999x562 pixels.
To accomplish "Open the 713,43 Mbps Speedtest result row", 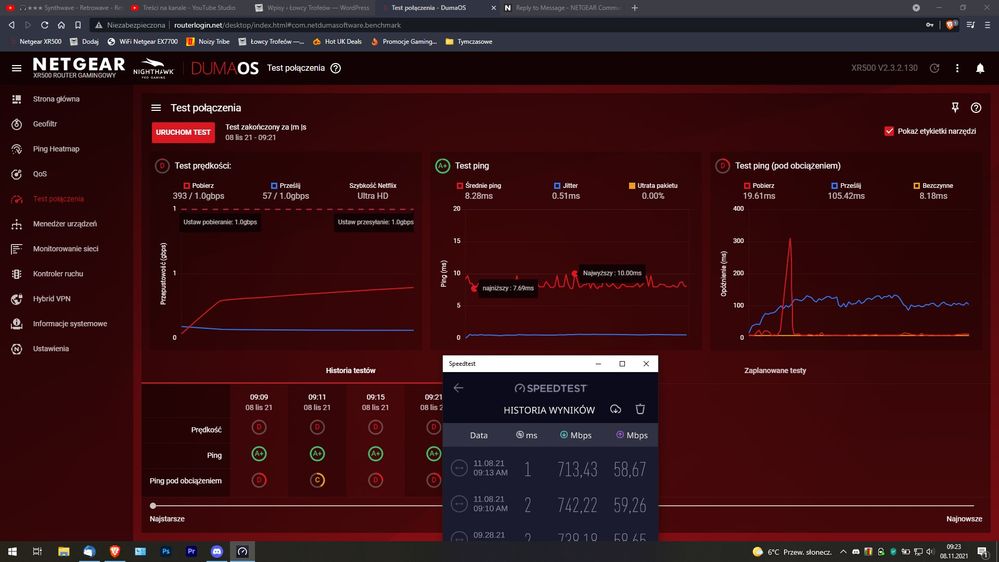I will click(x=550, y=469).
